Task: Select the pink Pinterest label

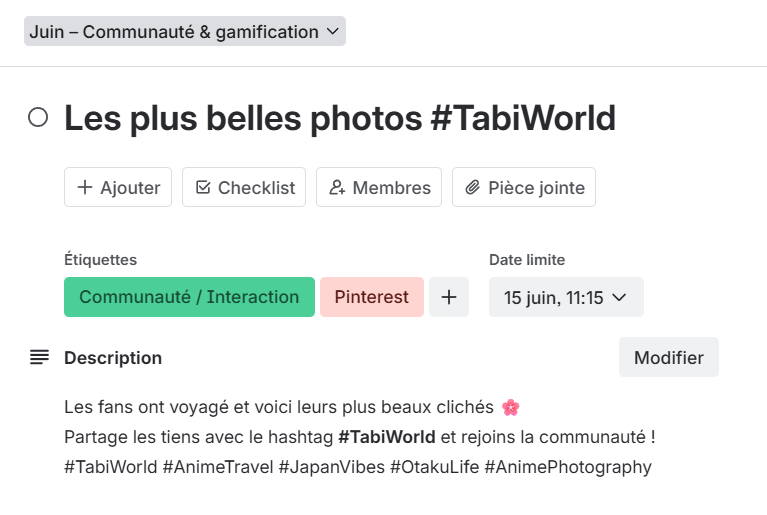Action: (372, 297)
